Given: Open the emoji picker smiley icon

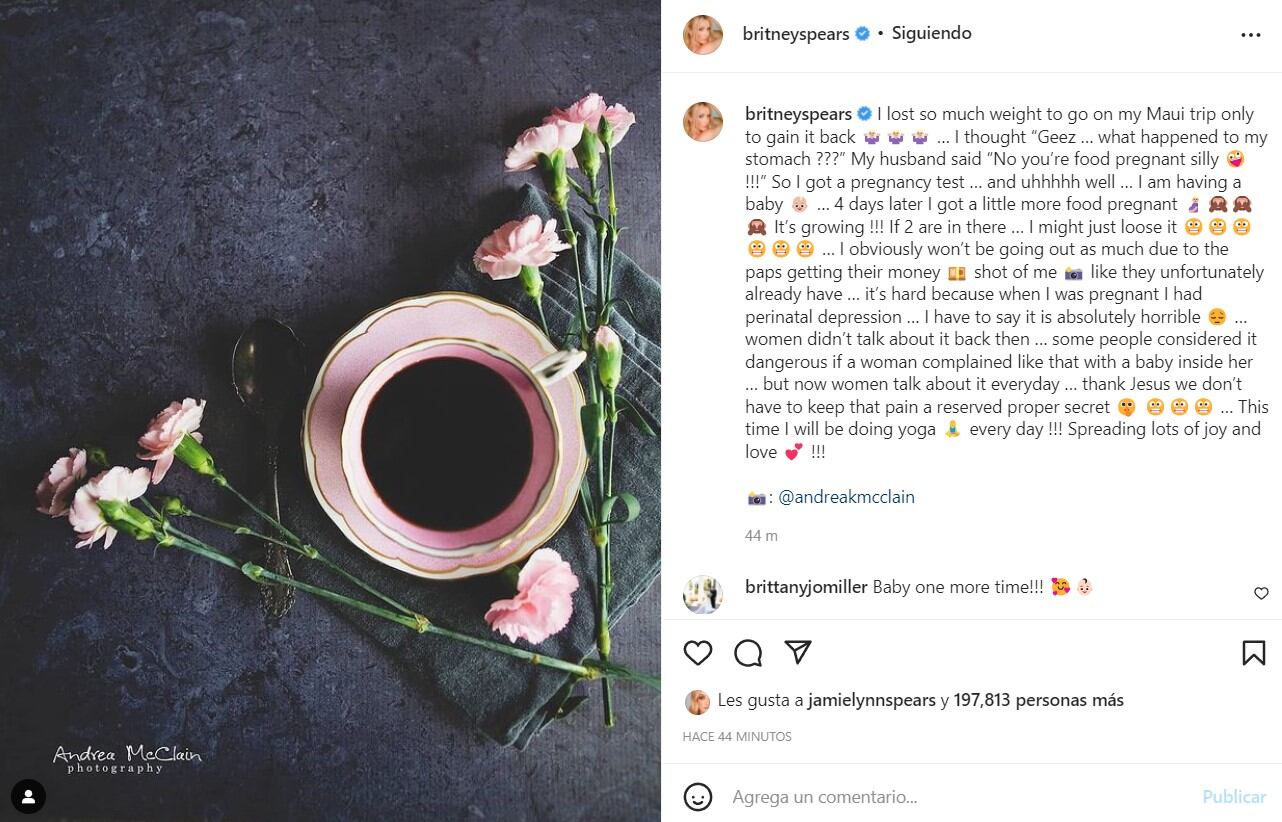Looking at the screenshot, I should pyautogui.click(x=698, y=797).
